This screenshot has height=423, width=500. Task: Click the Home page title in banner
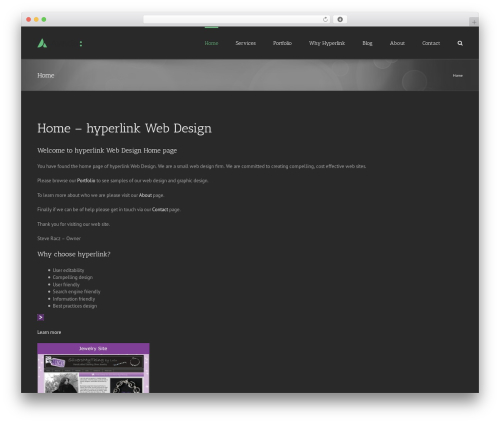click(46, 76)
